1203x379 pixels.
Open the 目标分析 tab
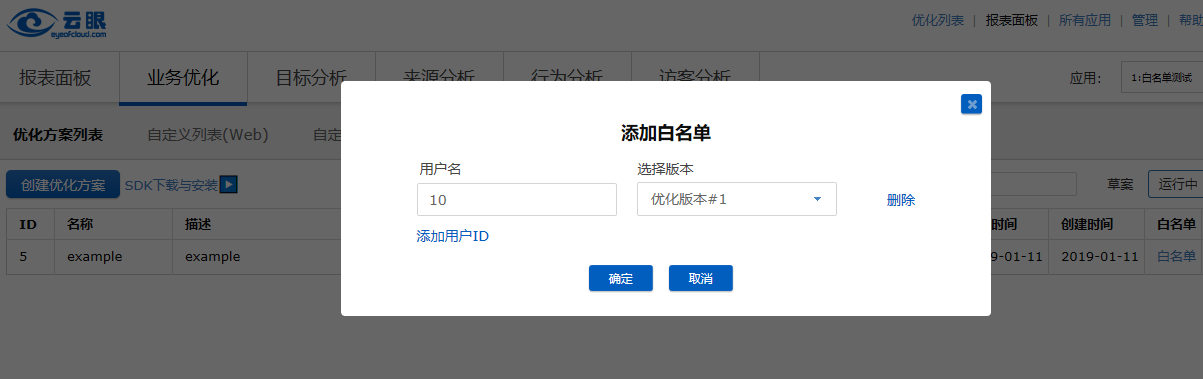311,78
